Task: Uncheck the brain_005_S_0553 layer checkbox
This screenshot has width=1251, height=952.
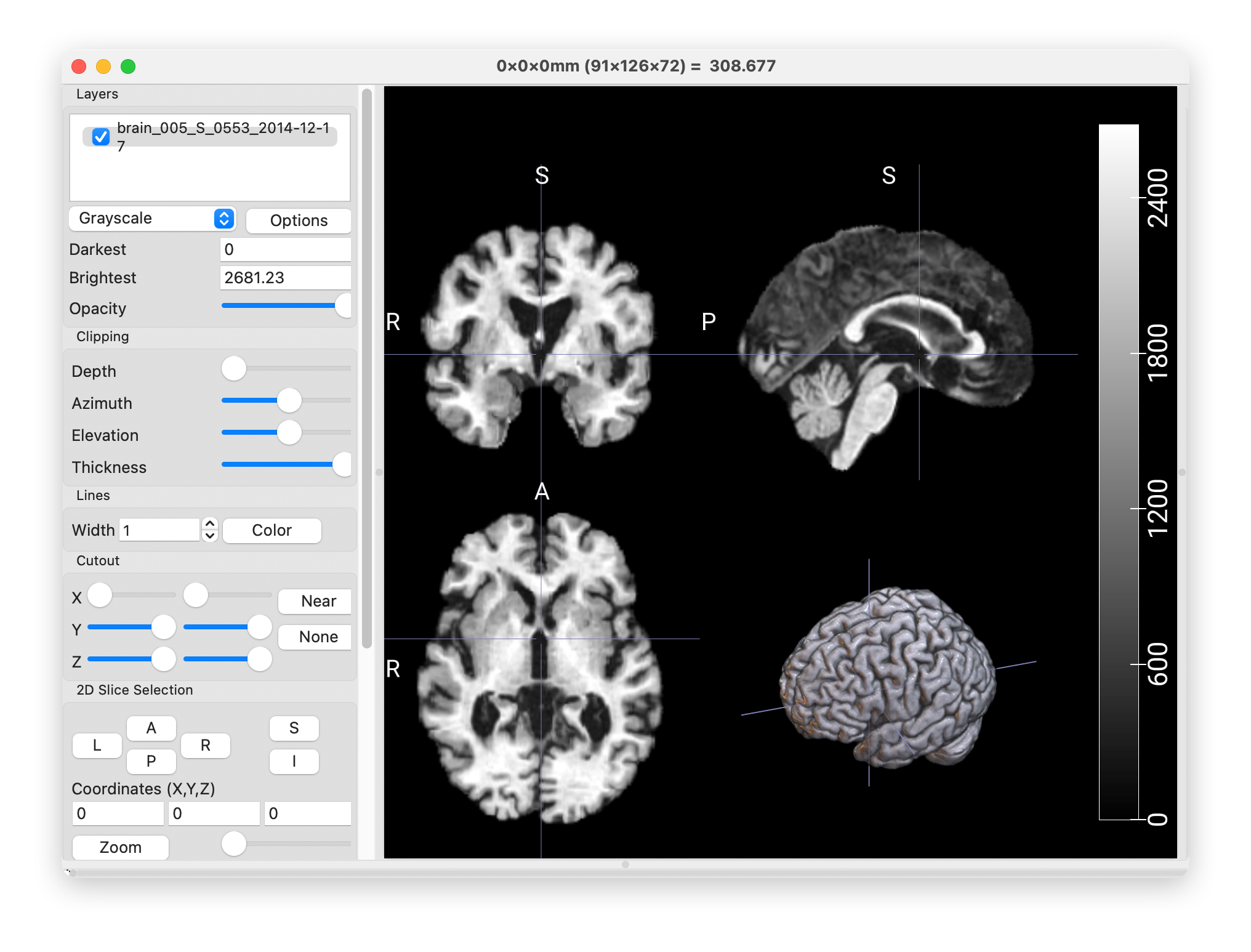Action: pos(101,137)
